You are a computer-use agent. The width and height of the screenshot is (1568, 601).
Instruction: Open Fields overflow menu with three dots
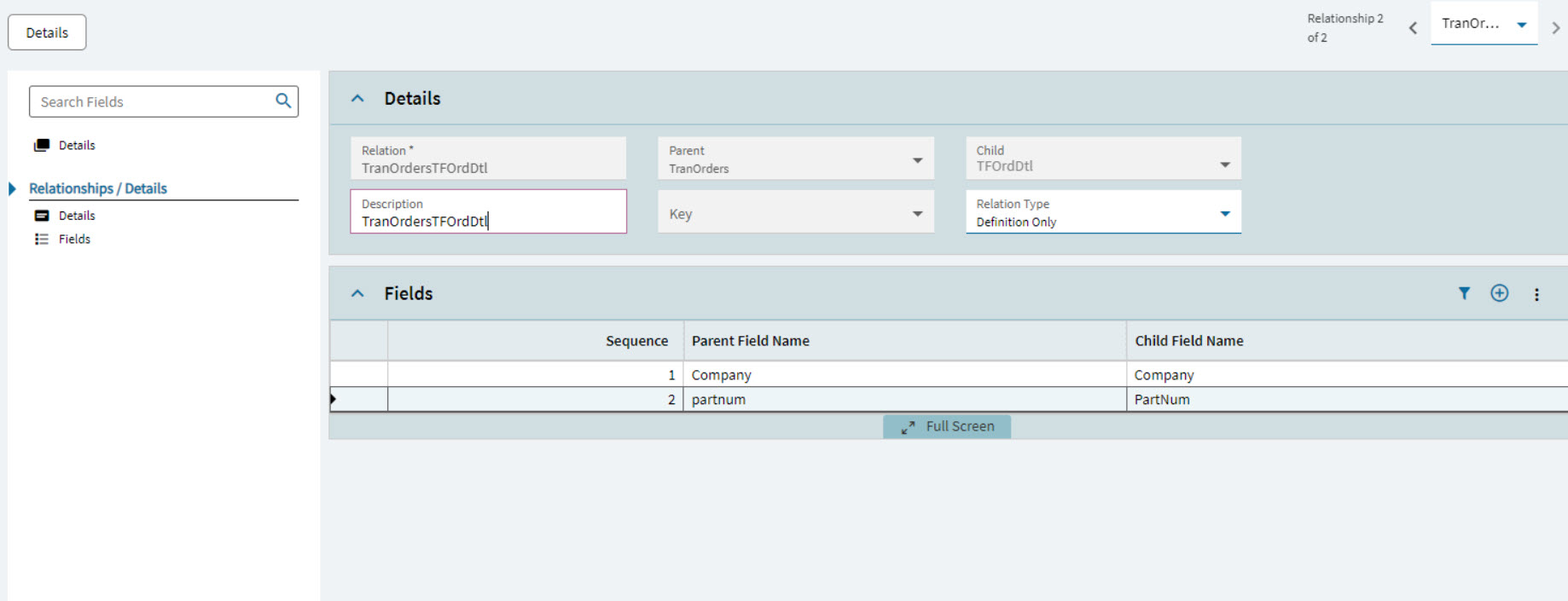click(x=1536, y=294)
